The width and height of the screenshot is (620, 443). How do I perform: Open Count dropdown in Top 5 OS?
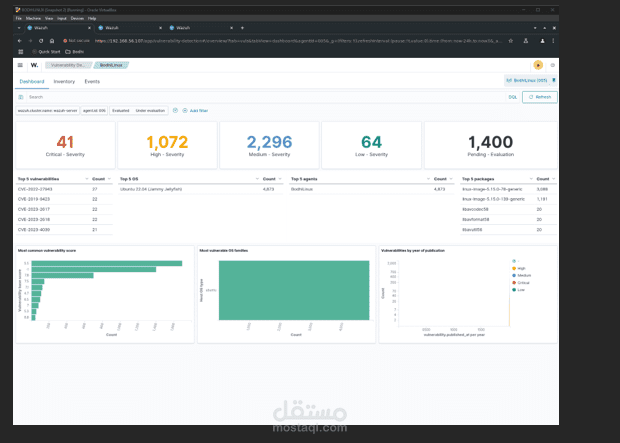click(x=280, y=179)
